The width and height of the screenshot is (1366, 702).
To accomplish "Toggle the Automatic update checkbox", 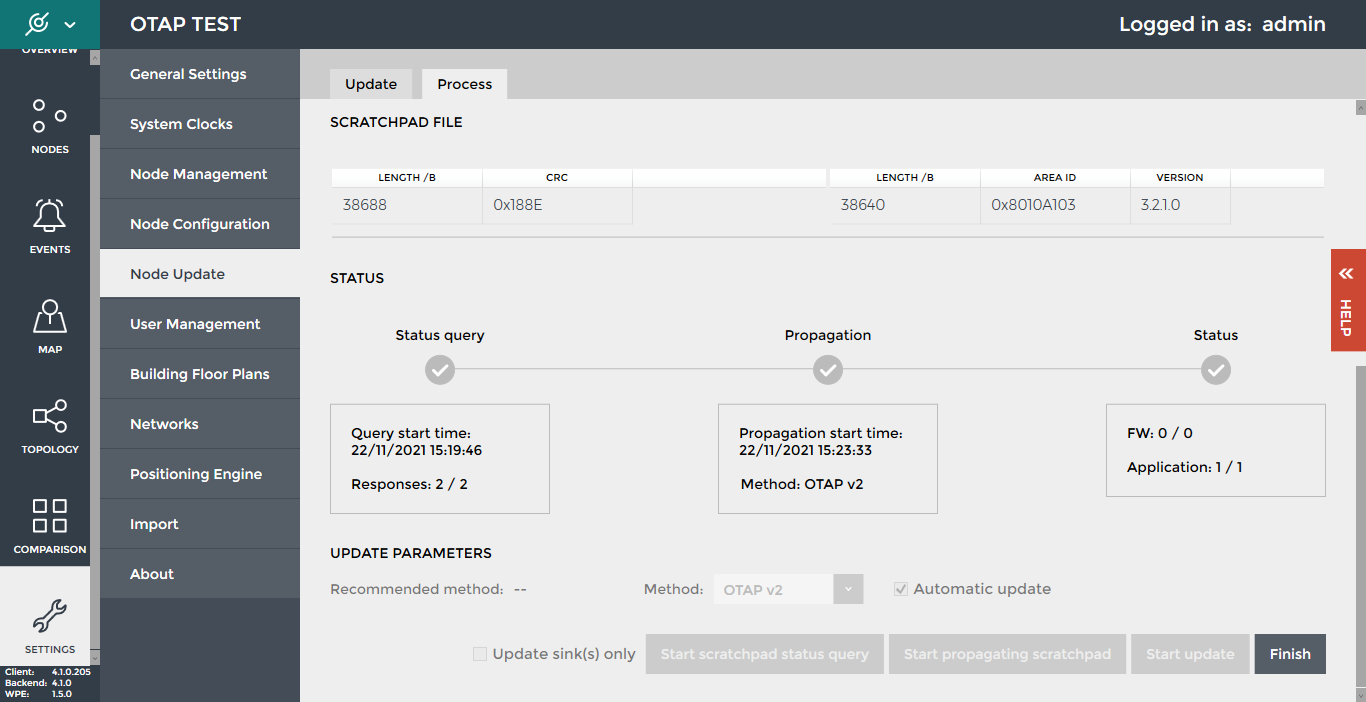I will pyautogui.click(x=901, y=589).
